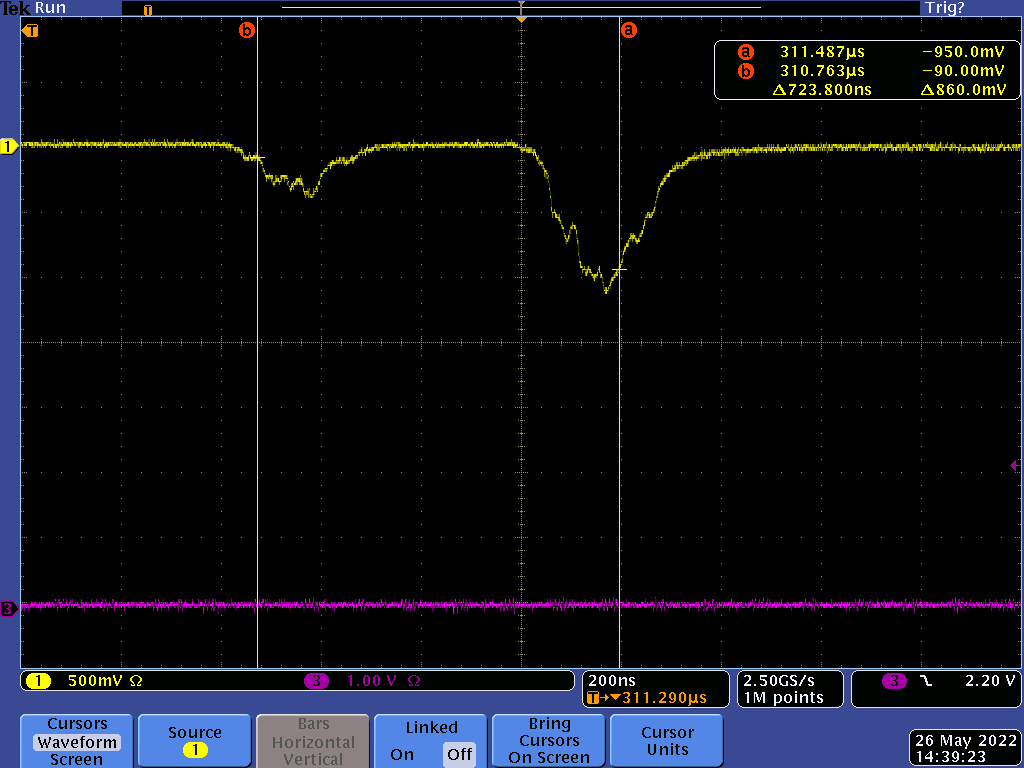Click the waveform record overview bar at top
Viewport: 1024px width, 768px height.
[521, 8]
